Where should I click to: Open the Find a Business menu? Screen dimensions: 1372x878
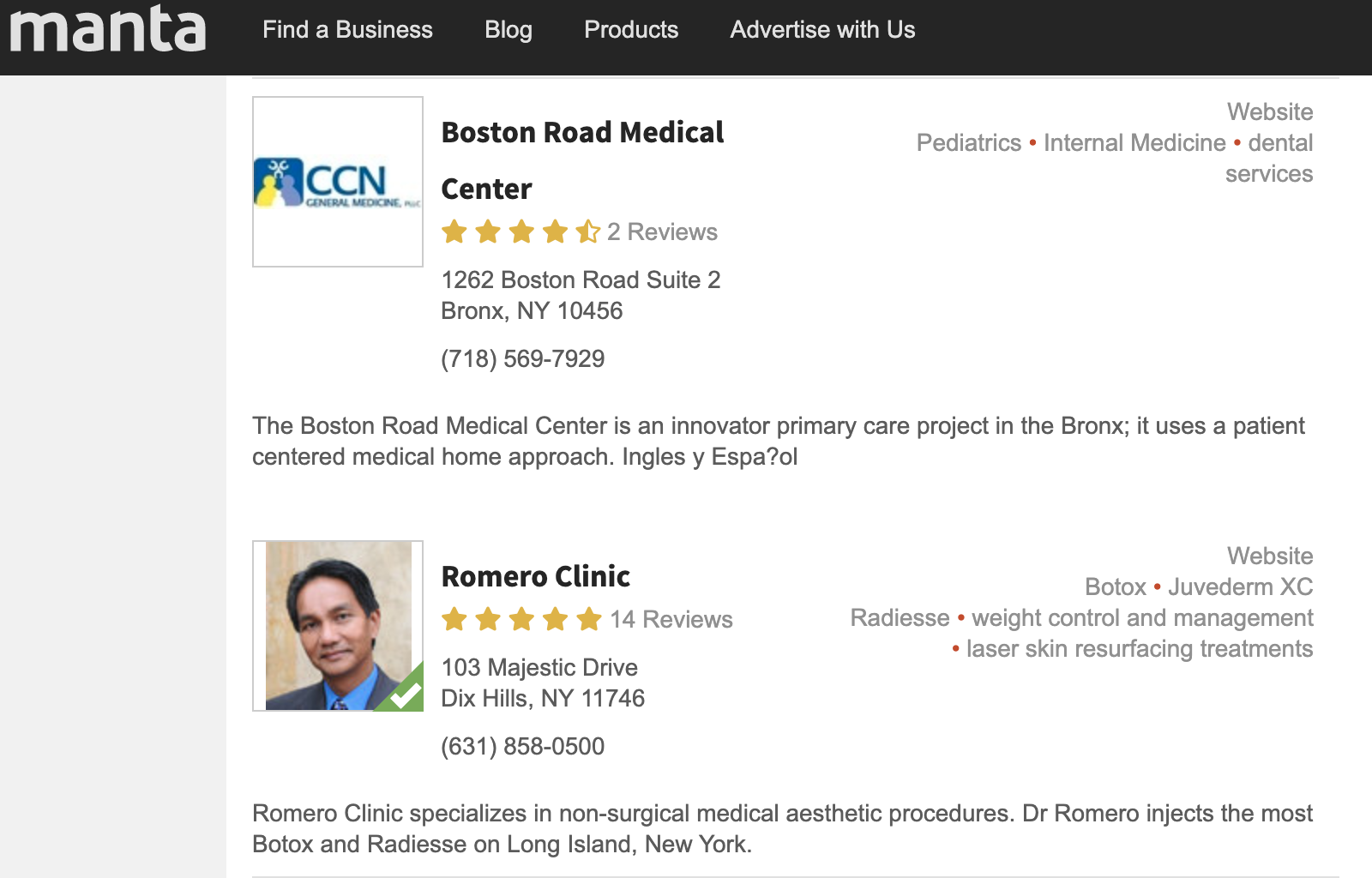347,30
